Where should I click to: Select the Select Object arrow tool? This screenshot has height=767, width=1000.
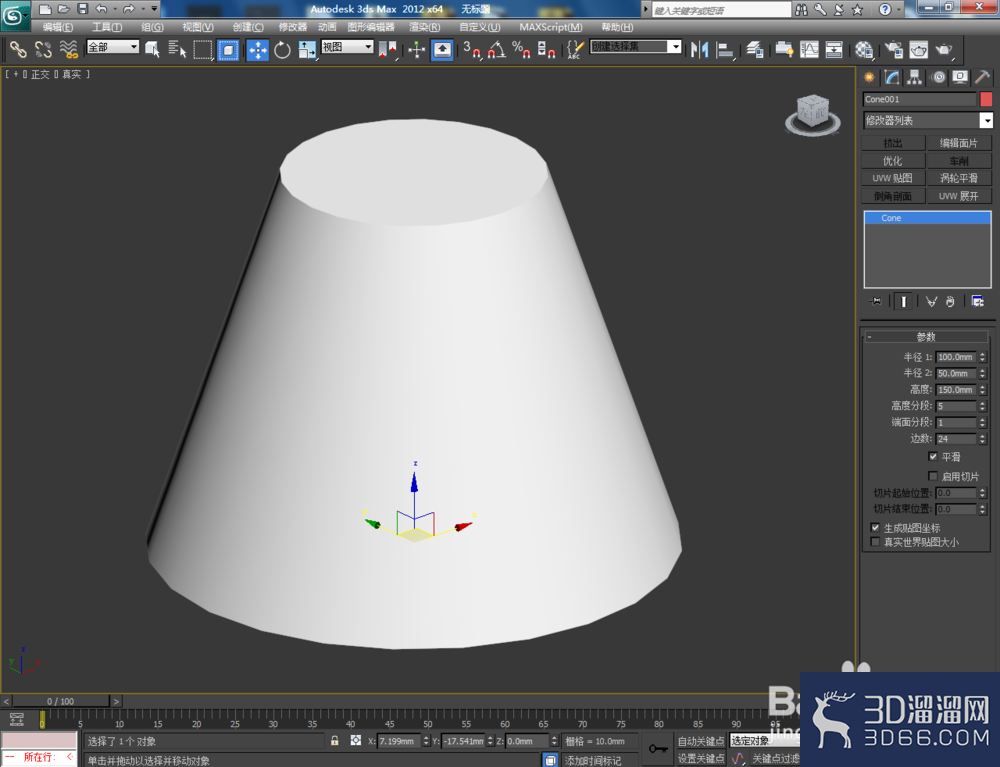pyautogui.click(x=152, y=50)
